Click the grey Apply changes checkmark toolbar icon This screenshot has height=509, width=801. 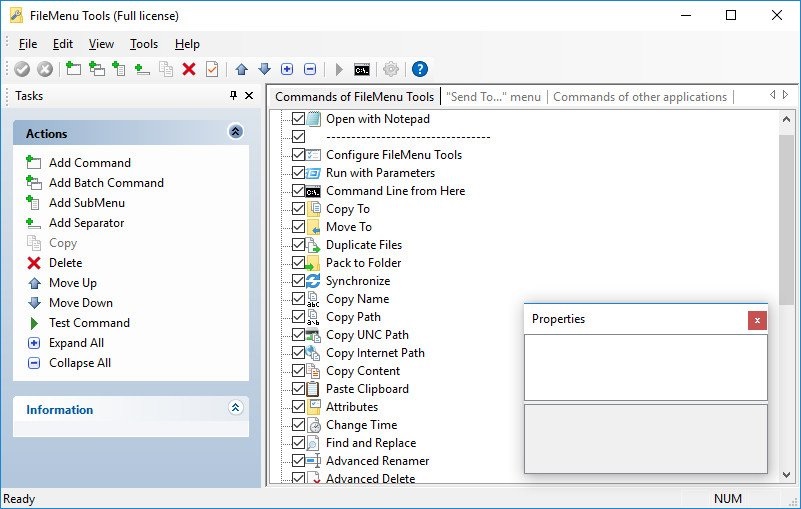22,69
